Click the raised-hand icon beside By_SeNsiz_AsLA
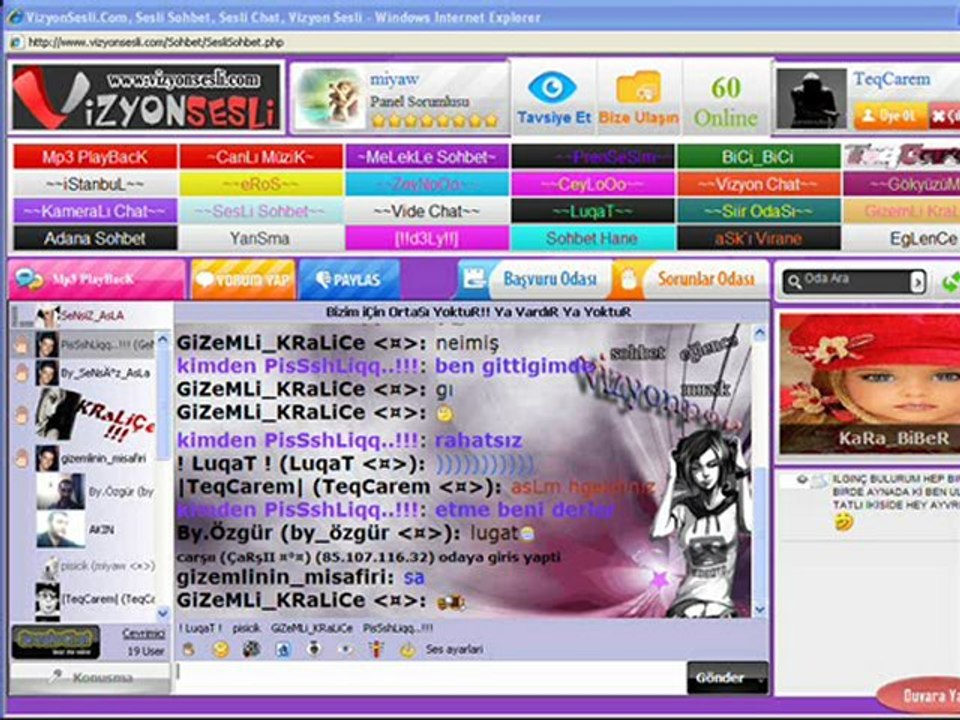Viewport: 960px width, 720px height. [21, 373]
